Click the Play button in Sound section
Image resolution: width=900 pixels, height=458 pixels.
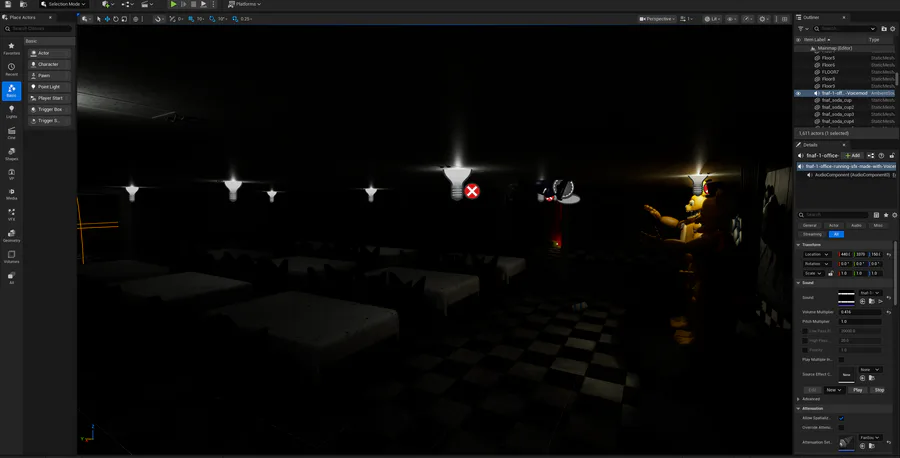pos(858,390)
